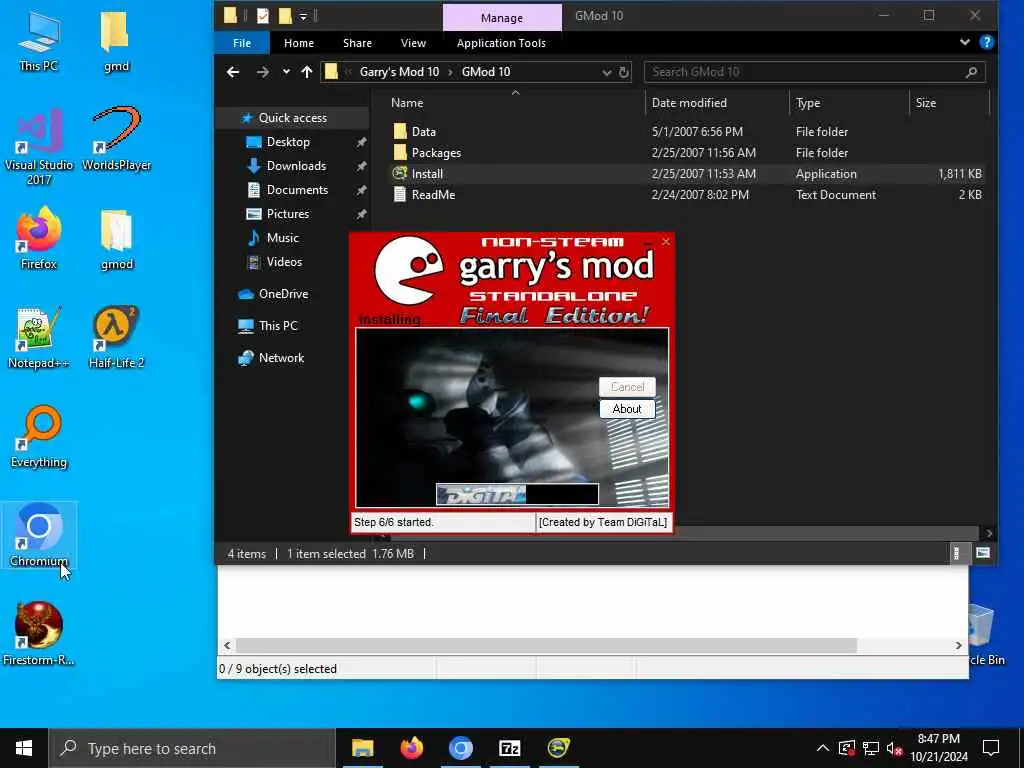Switch to the View ribbon tab
Image resolution: width=1024 pixels, height=768 pixels.
click(x=413, y=43)
